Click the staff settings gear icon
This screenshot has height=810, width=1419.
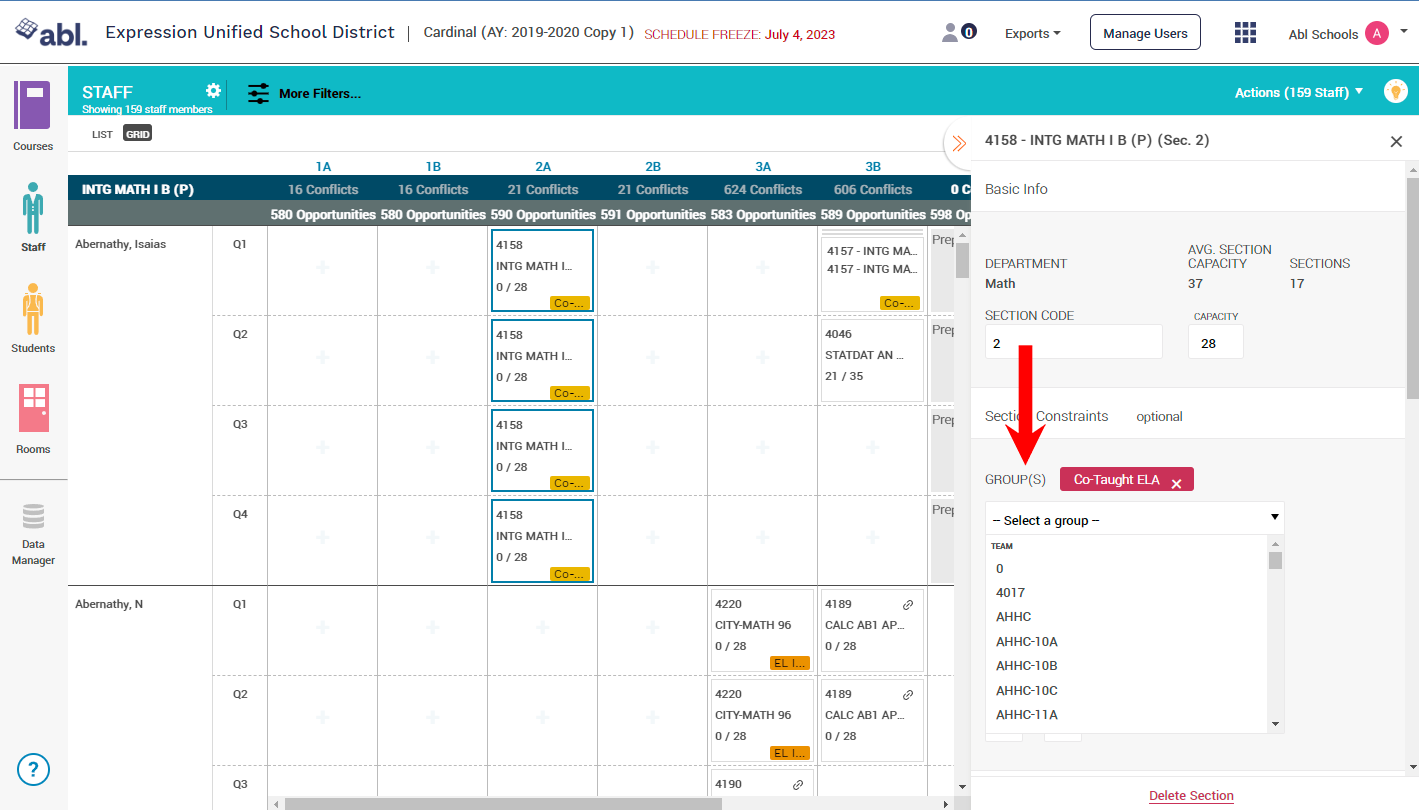213,91
